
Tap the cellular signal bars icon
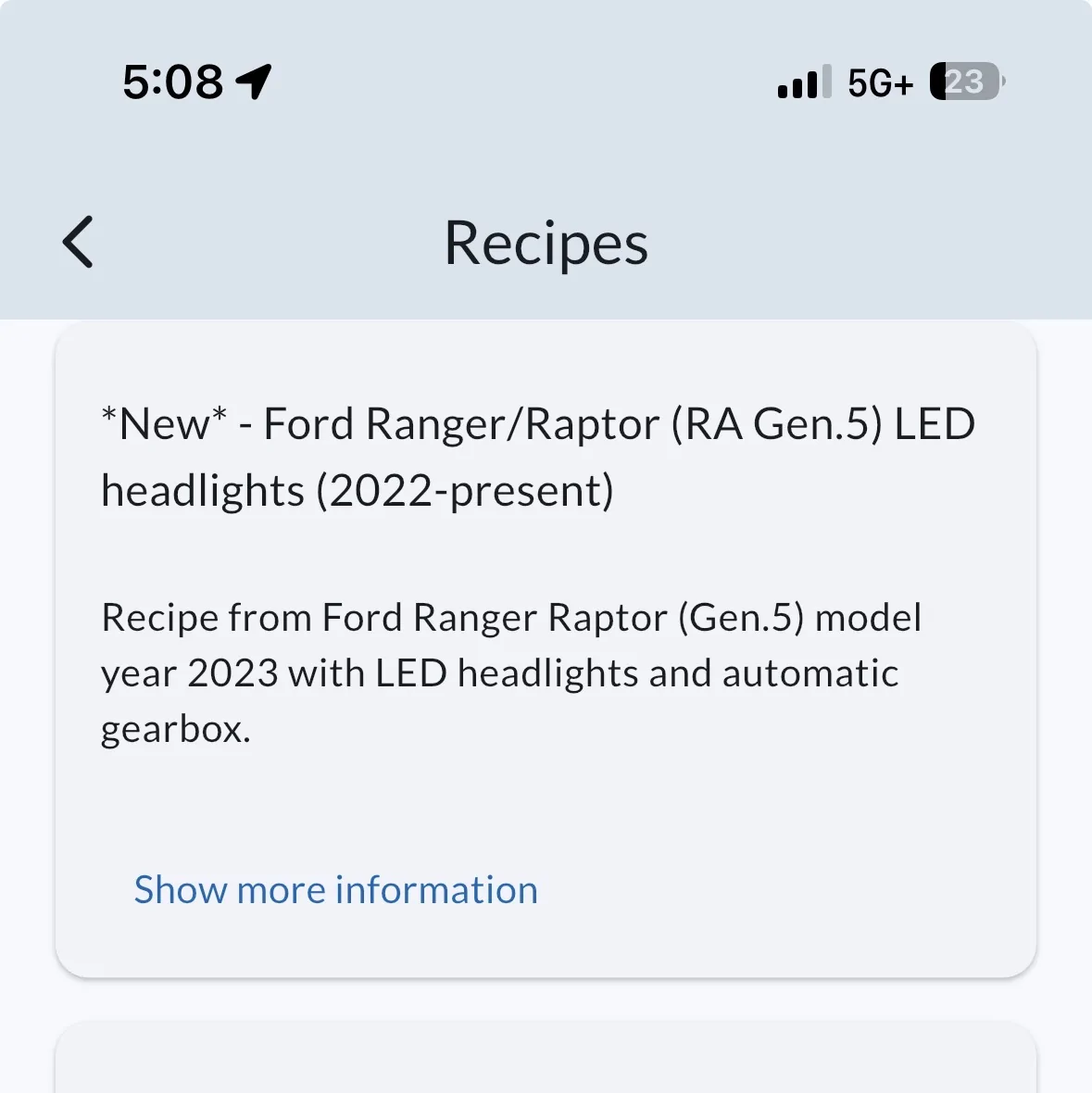804,82
